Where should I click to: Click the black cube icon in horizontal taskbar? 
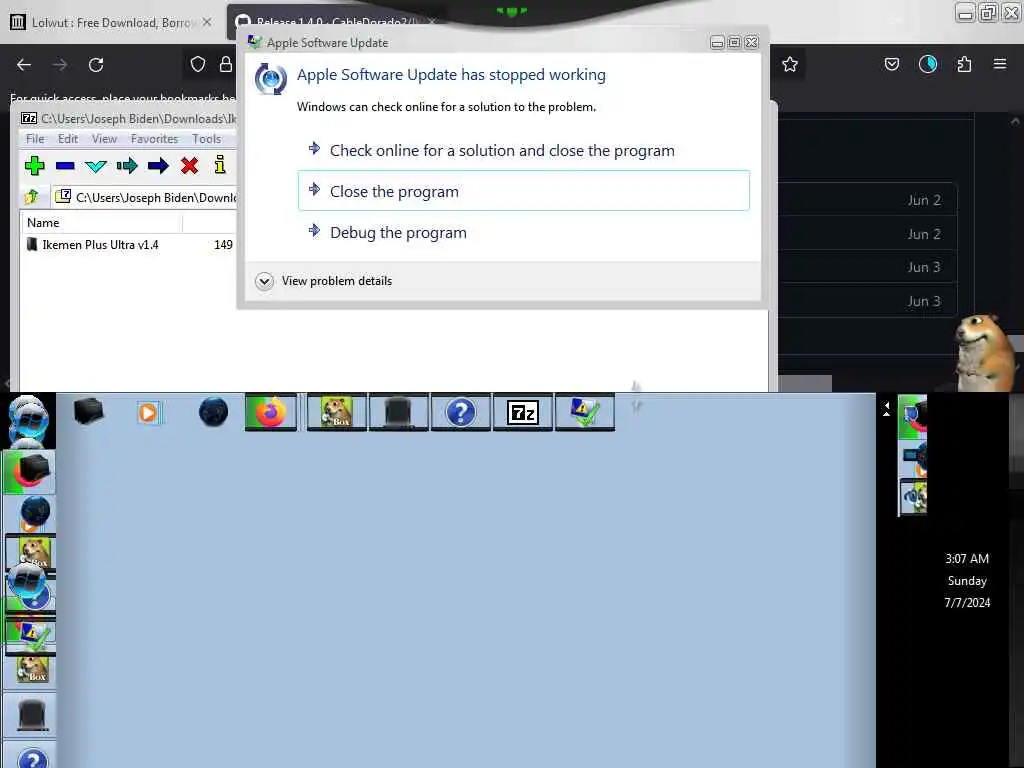click(x=89, y=412)
